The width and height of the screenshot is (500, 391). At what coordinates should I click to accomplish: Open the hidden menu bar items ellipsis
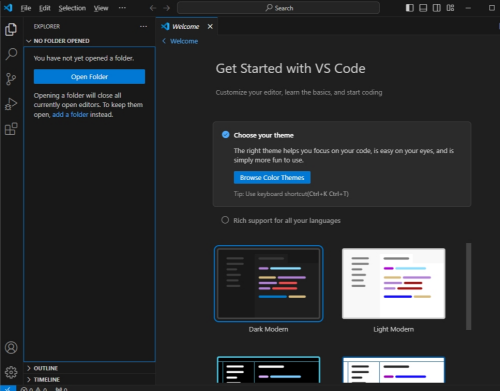click(122, 8)
